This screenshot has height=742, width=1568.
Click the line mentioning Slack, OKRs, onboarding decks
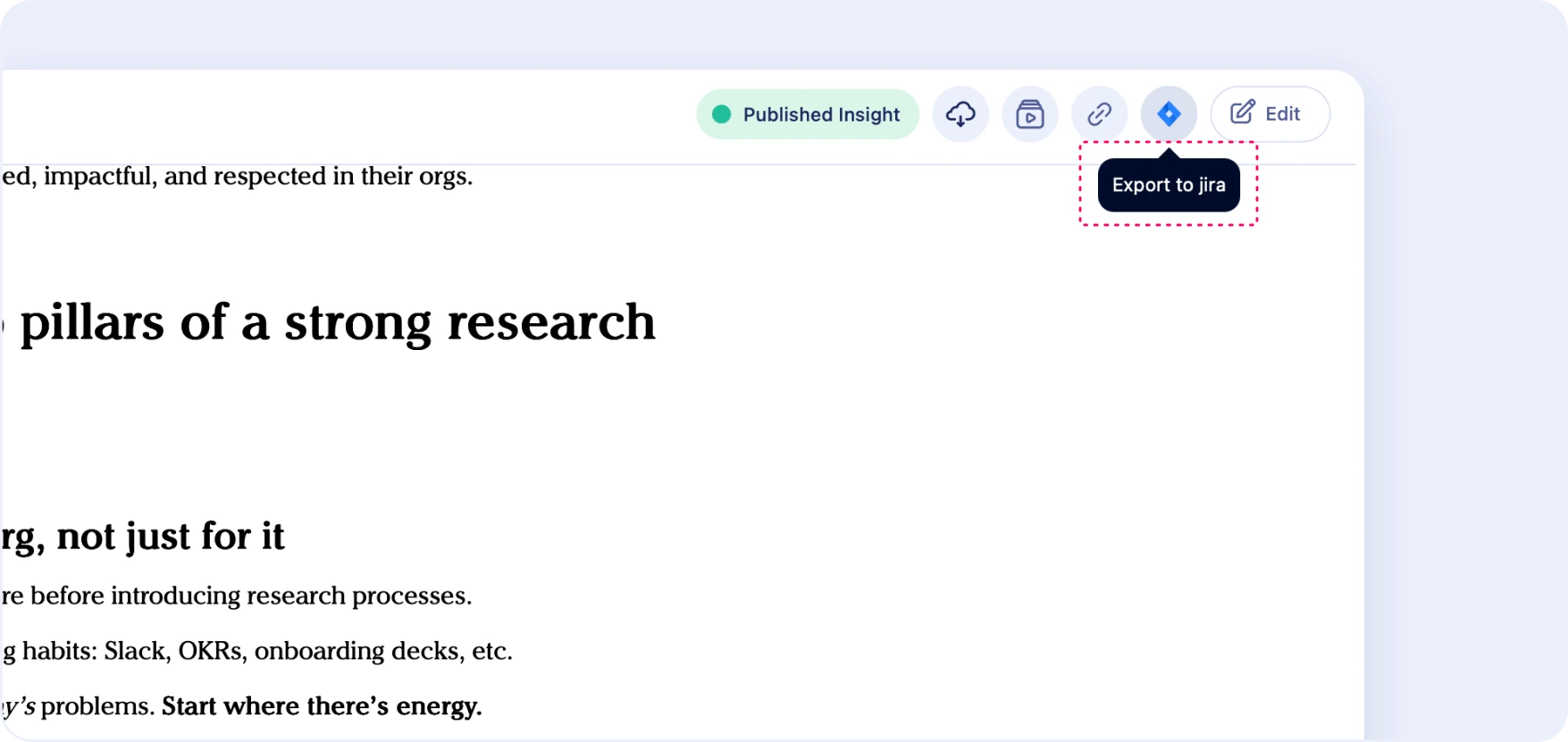257,651
